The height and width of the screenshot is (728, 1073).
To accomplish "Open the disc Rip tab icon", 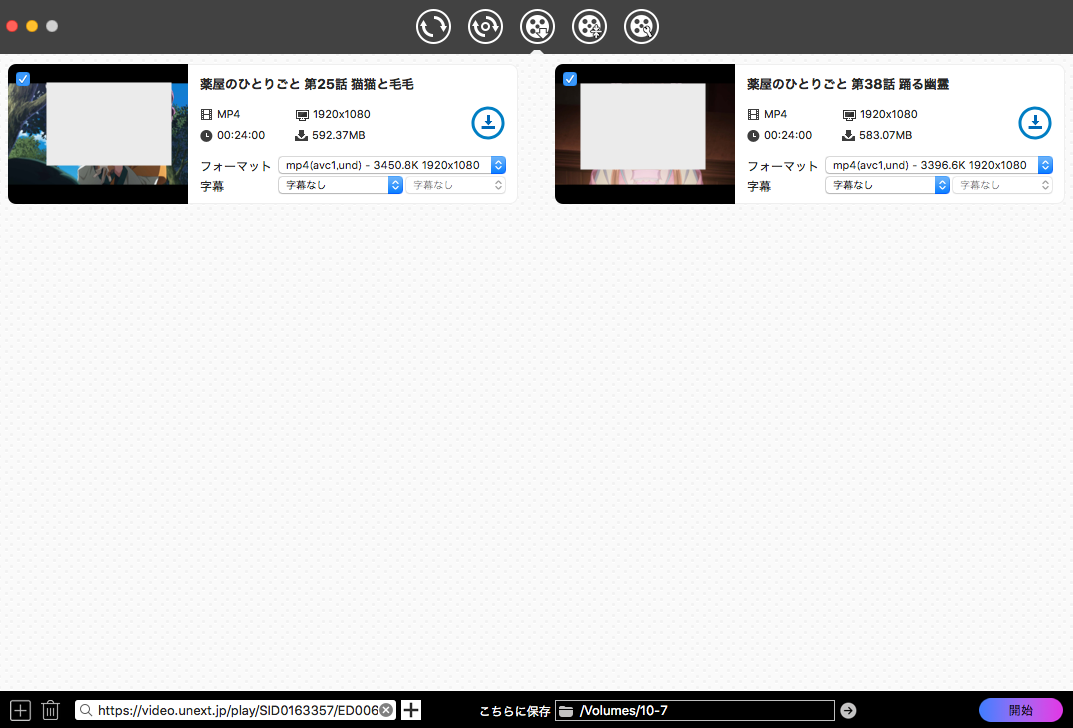I will pyautogui.click(x=486, y=27).
